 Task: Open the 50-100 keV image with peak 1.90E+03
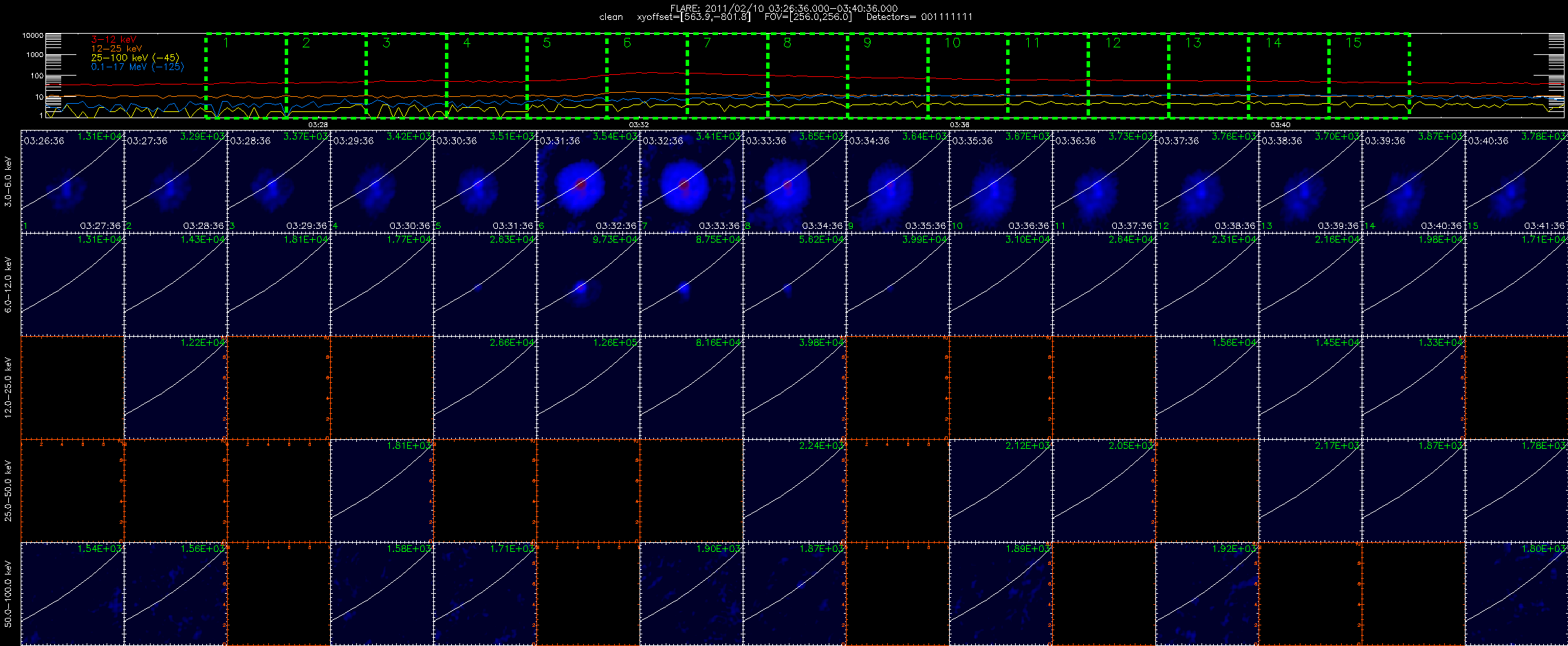pos(691,593)
